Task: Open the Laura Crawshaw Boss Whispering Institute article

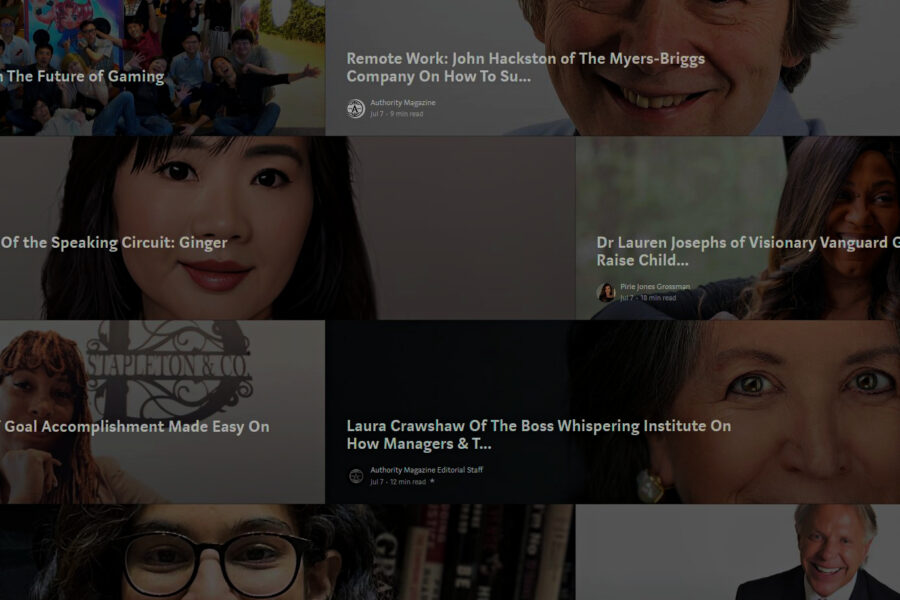Action: (x=538, y=435)
